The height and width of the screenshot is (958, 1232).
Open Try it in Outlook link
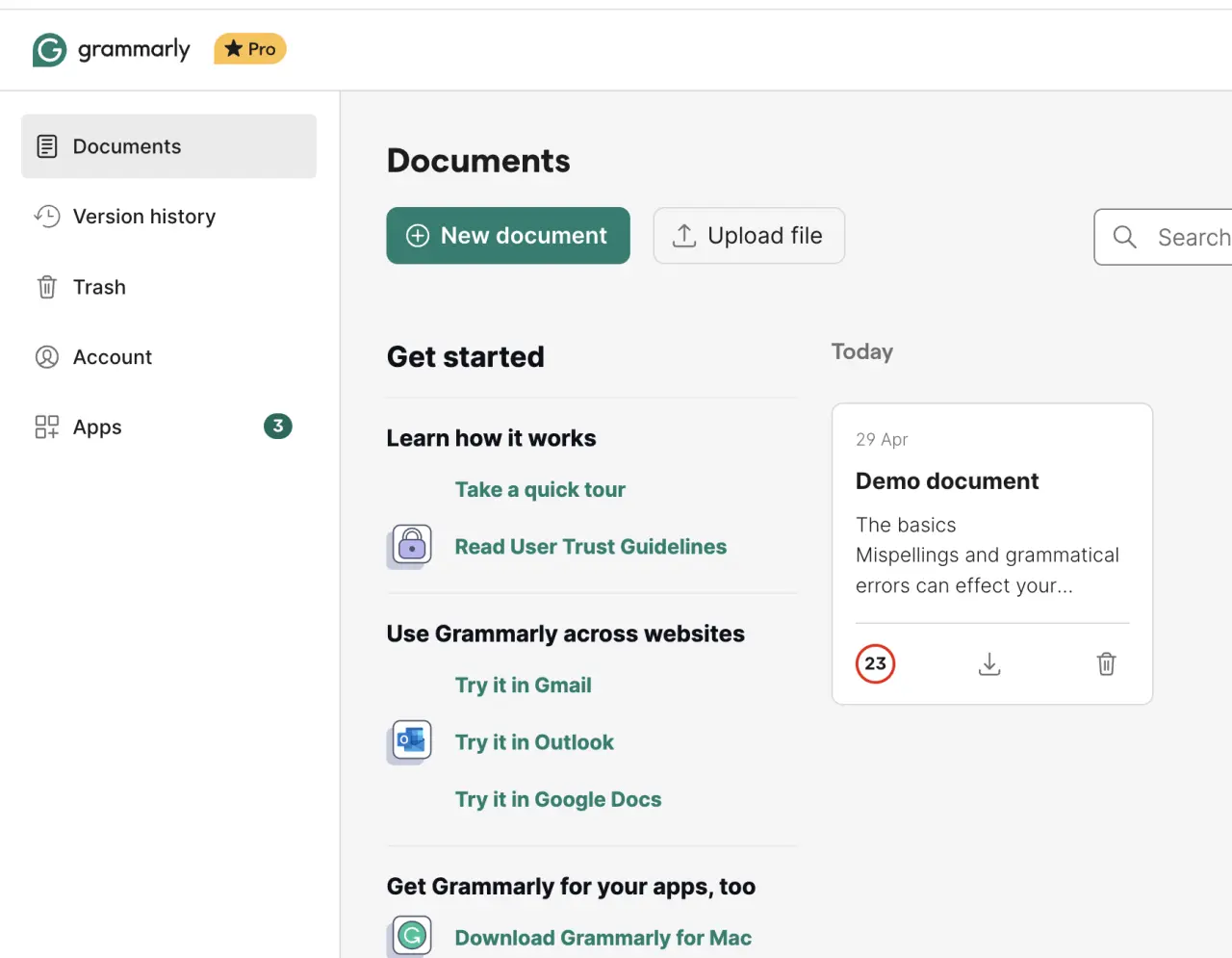534,742
